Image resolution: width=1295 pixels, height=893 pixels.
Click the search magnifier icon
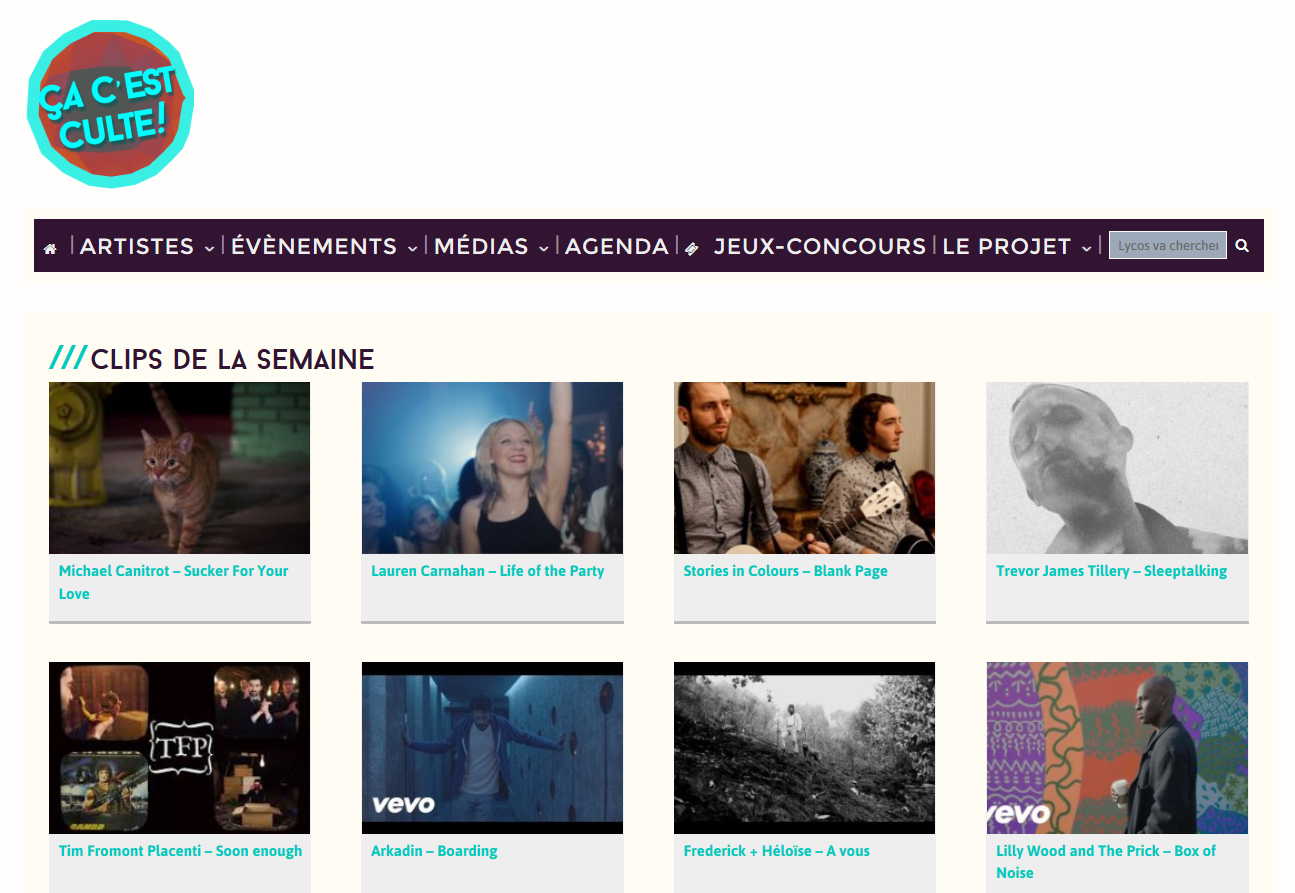[1242, 245]
